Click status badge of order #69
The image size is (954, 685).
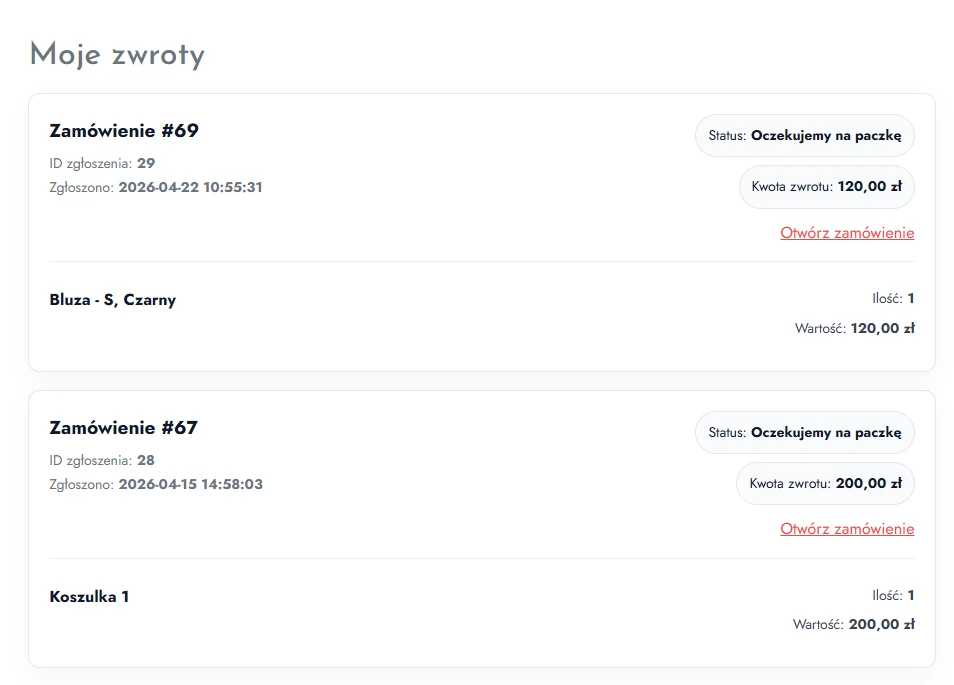point(804,136)
